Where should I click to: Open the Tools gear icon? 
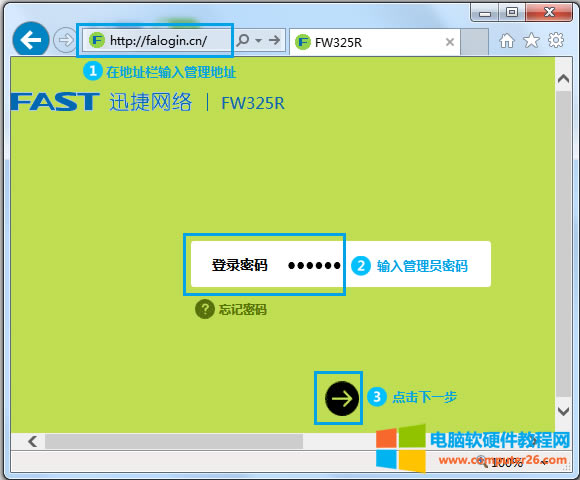556,40
